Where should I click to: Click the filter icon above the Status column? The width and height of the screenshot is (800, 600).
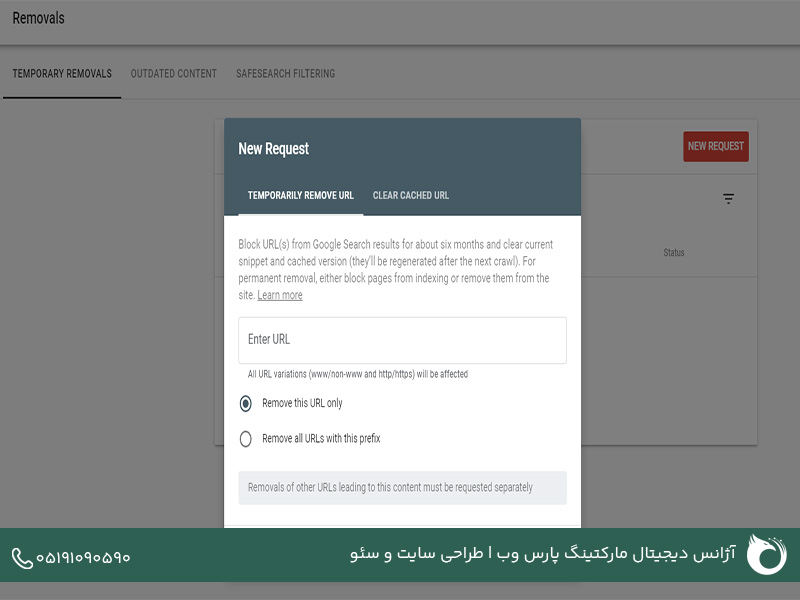click(x=728, y=199)
